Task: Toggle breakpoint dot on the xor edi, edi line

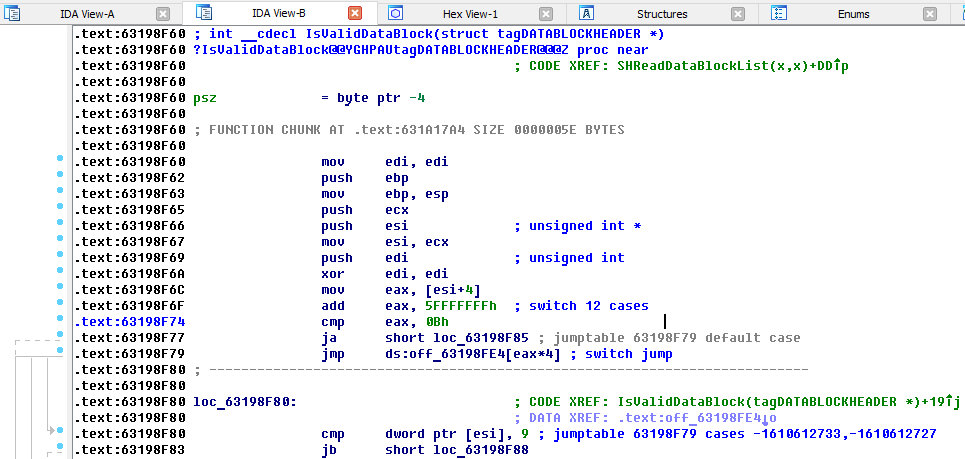Action: point(60,273)
